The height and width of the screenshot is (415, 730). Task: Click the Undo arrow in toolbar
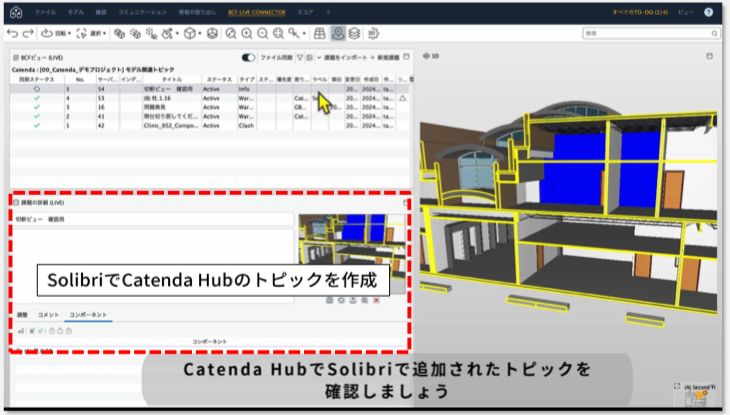[x=11, y=33]
